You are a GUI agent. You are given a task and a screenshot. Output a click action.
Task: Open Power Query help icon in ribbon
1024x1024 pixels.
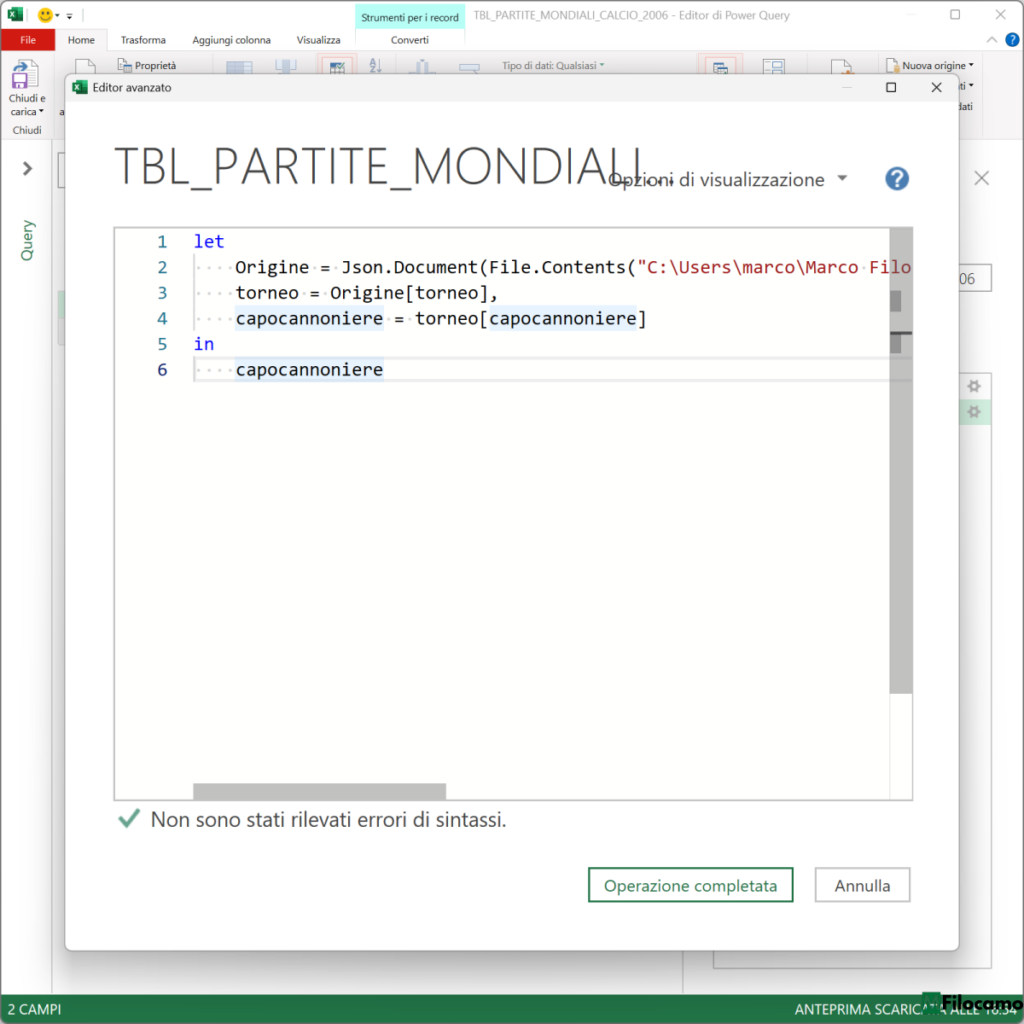tap(1012, 40)
